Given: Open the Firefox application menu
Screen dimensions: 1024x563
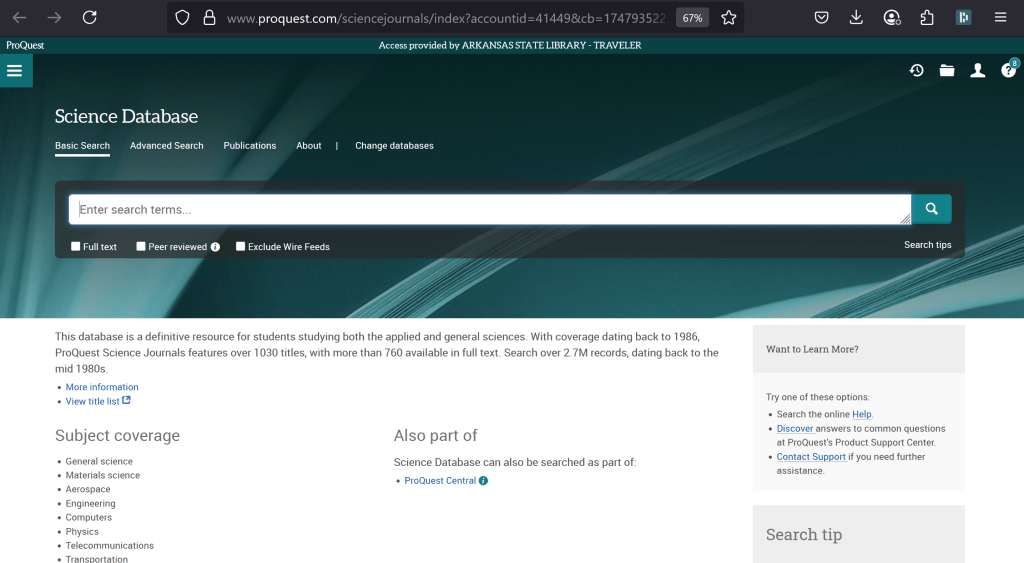Looking at the screenshot, I should 1000,17.
